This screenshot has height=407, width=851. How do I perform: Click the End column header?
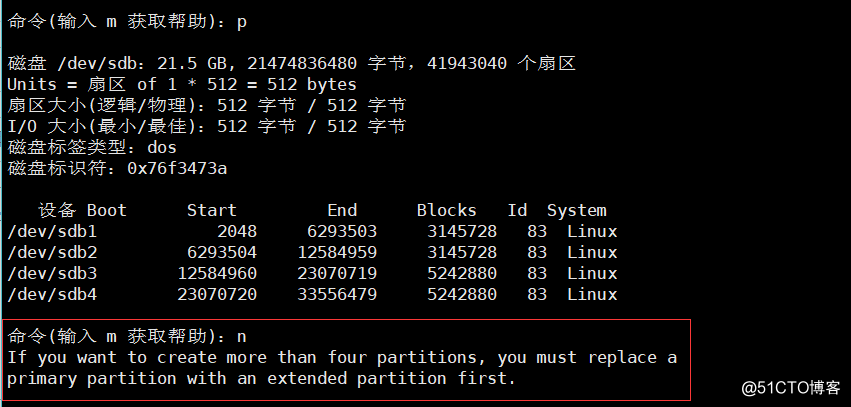click(x=342, y=211)
